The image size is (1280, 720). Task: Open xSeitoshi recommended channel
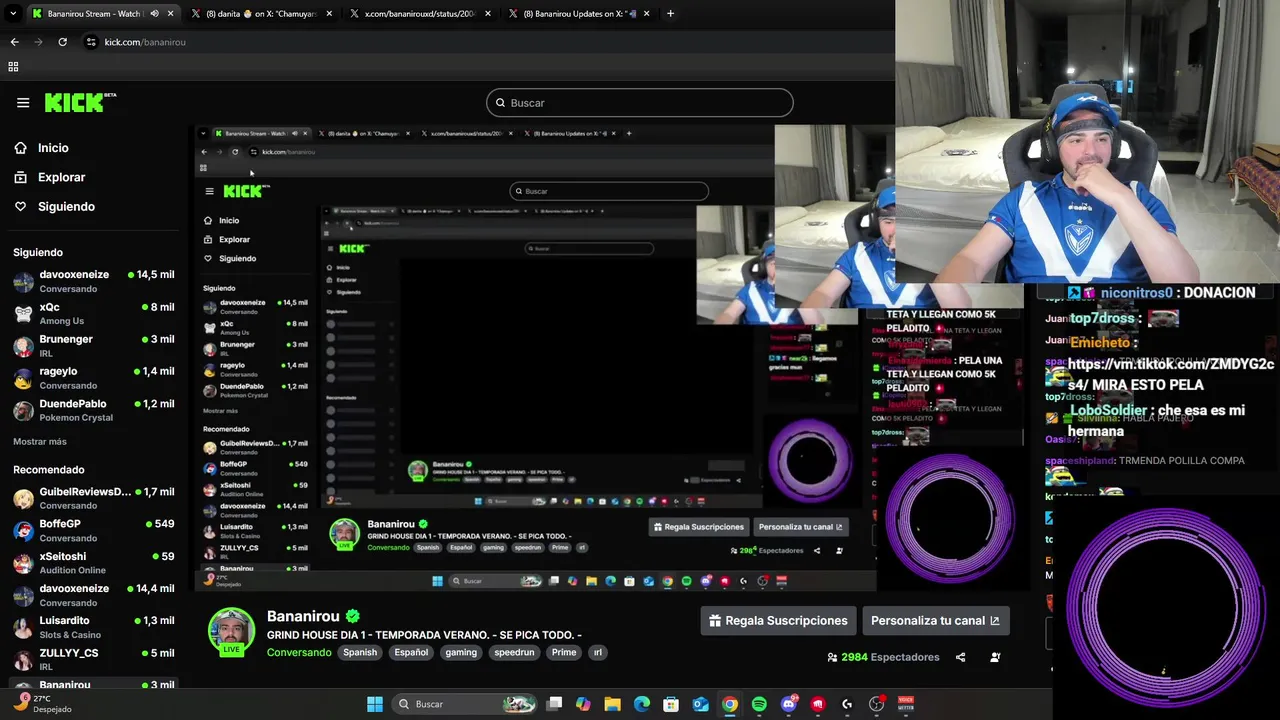(x=94, y=562)
